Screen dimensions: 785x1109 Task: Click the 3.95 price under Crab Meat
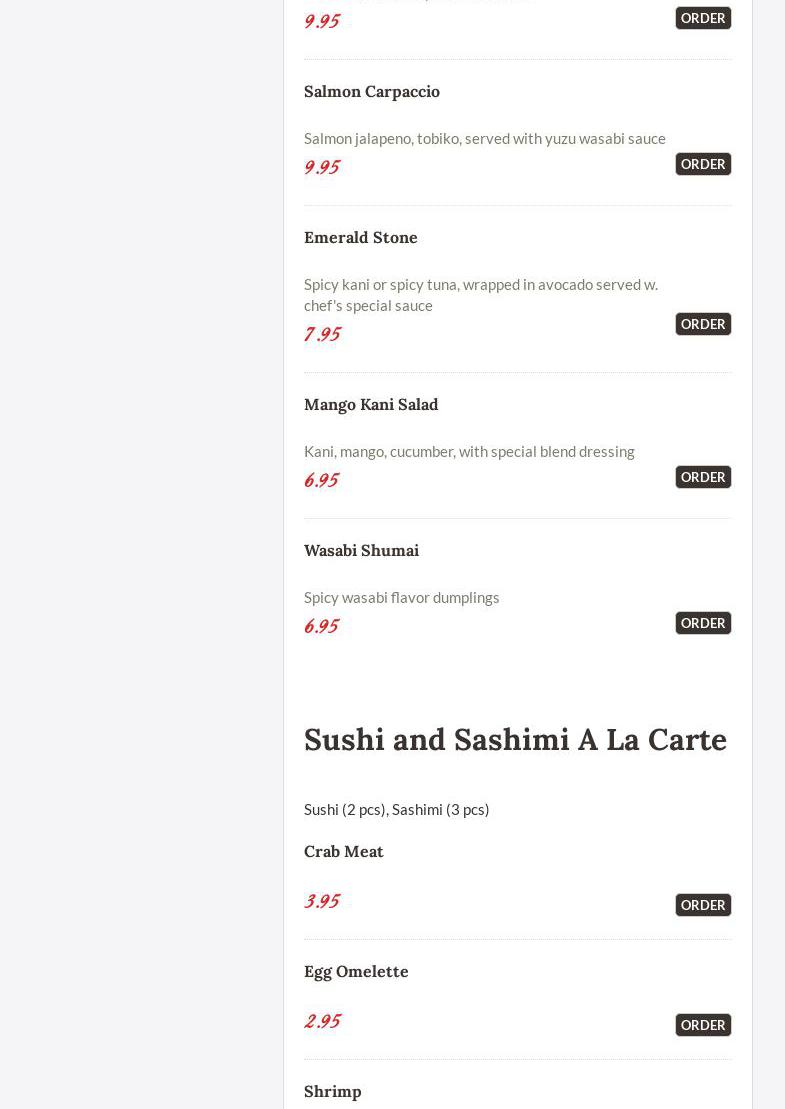pos(322,901)
